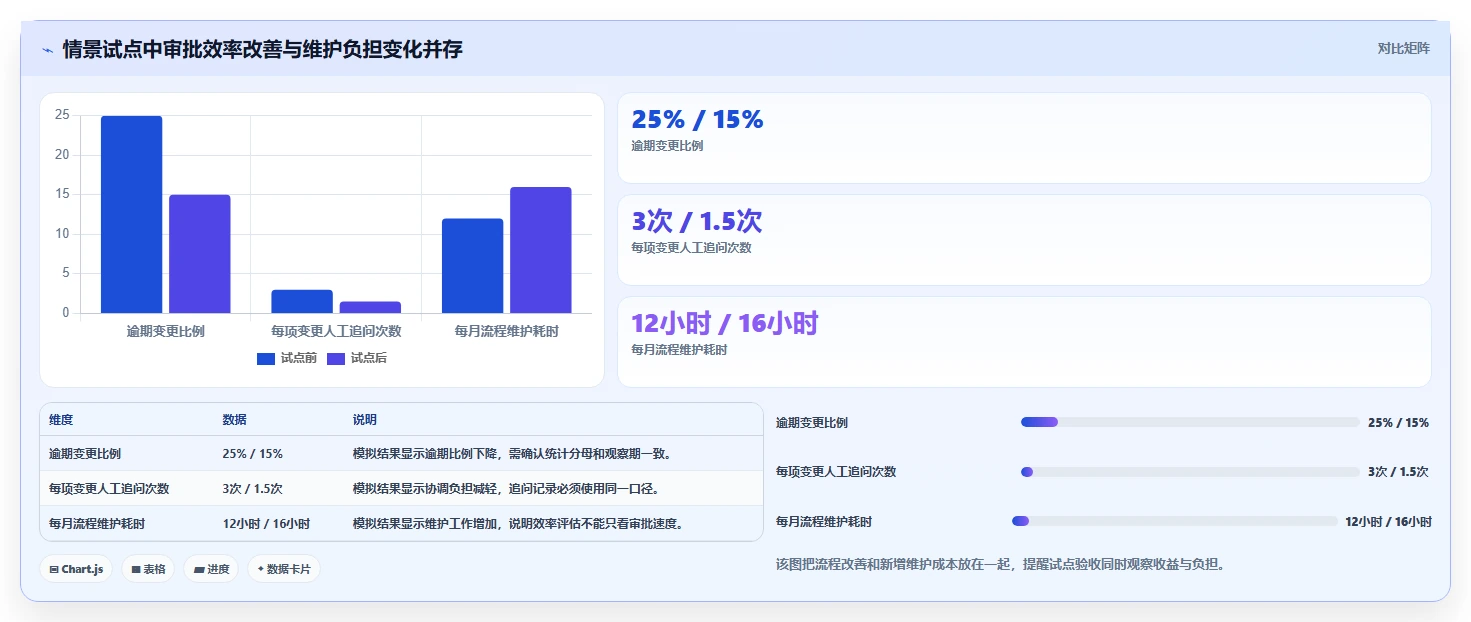Click the note about 统计分母和观察期一致
Screen dimensions: 1471x622
pos(514,454)
